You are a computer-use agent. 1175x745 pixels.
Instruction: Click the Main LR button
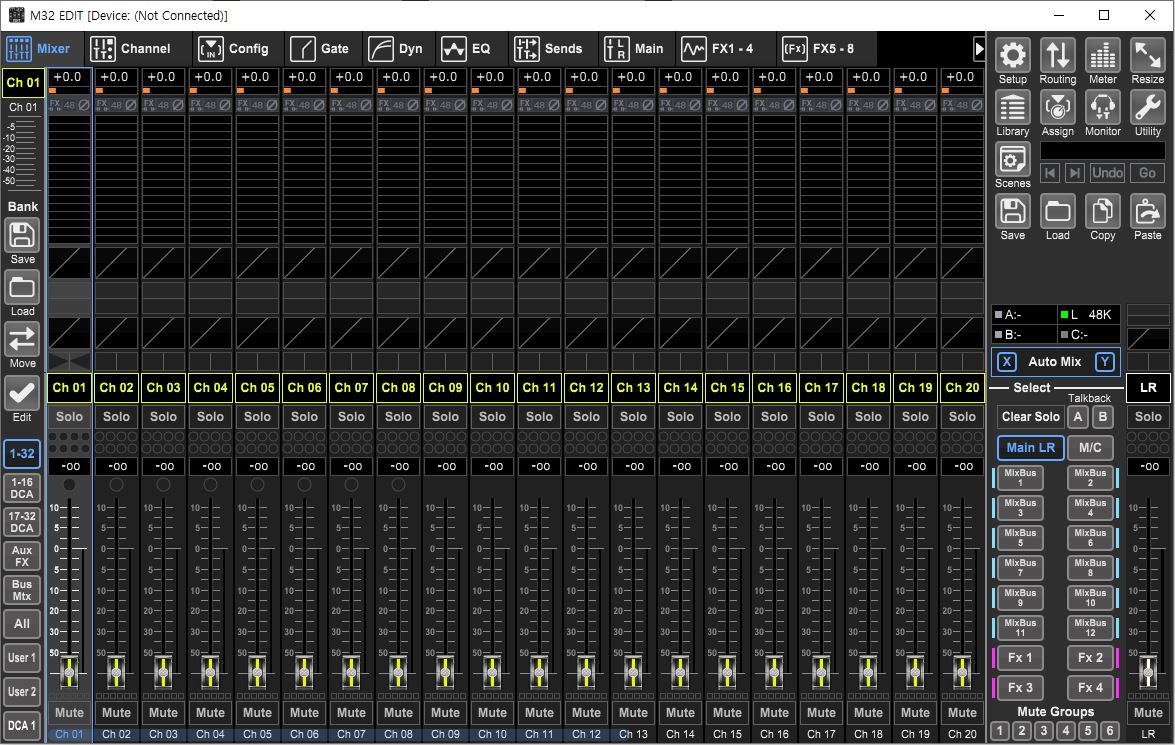(1030, 447)
